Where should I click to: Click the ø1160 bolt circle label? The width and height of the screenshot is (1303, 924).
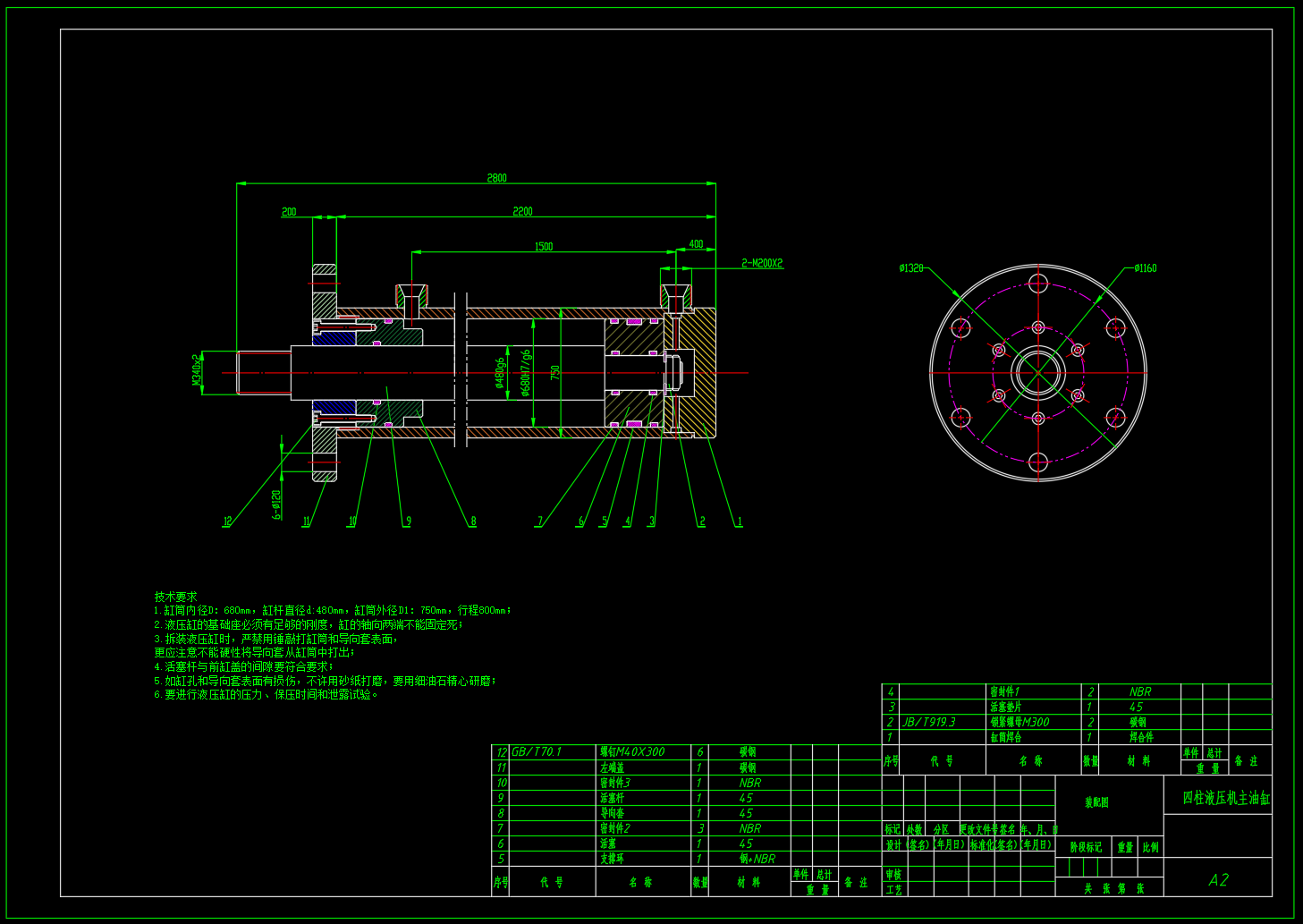(1146, 268)
